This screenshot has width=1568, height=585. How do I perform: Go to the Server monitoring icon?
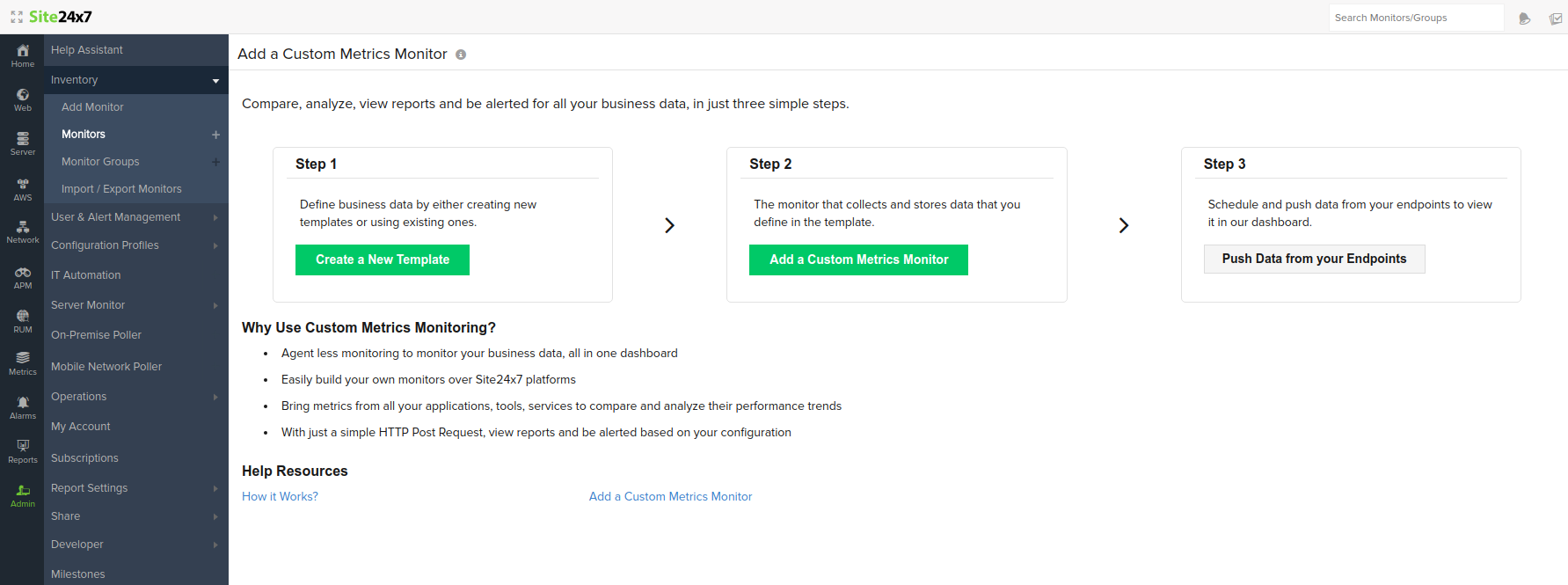(x=23, y=143)
